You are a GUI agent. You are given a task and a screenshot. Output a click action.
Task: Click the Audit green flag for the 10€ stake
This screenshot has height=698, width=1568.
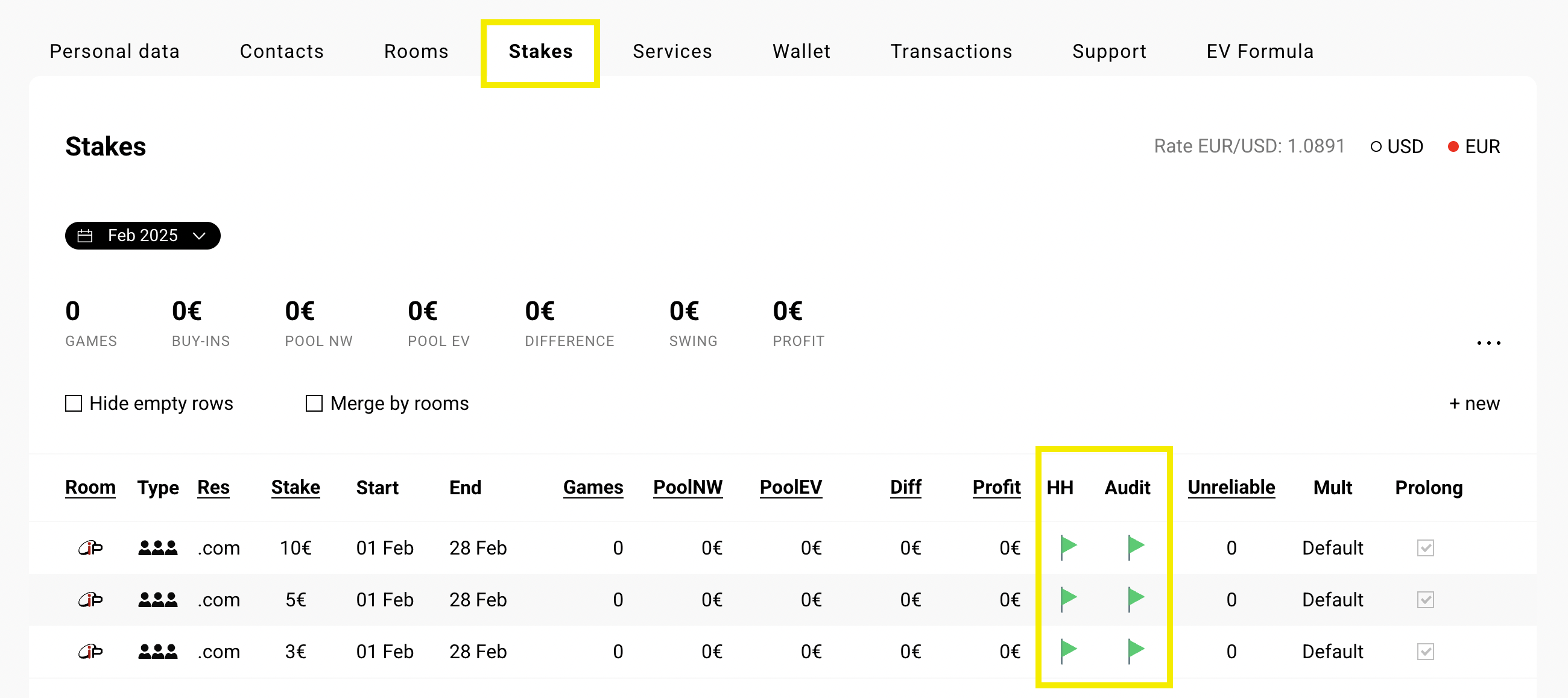[x=1136, y=547]
